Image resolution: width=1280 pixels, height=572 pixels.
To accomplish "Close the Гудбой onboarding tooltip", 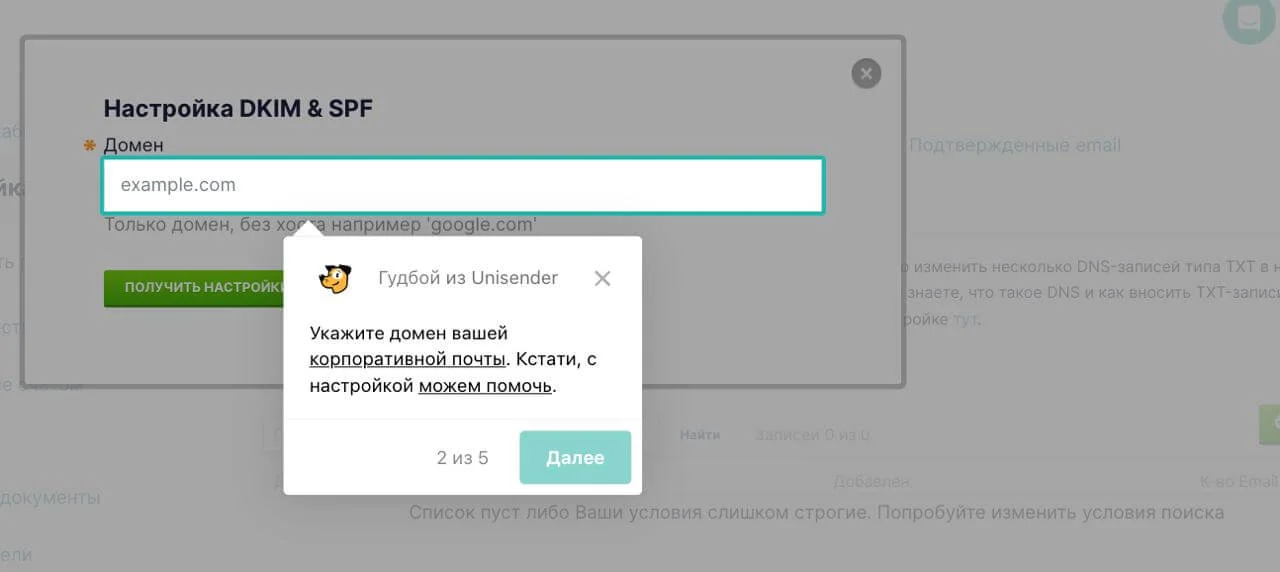I will [x=602, y=278].
